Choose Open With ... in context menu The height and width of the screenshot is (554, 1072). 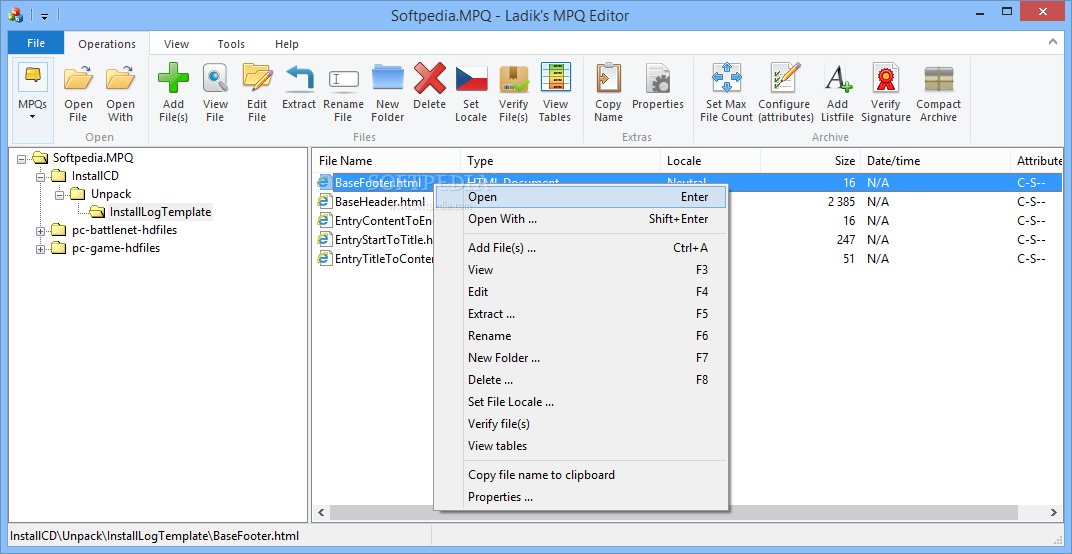click(581, 219)
